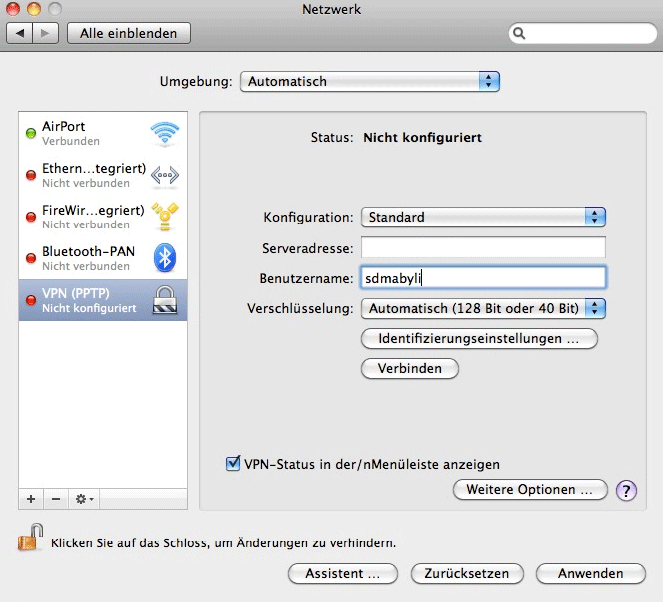
Task: Click Zurücksetzen to revert changes
Action: (467, 573)
